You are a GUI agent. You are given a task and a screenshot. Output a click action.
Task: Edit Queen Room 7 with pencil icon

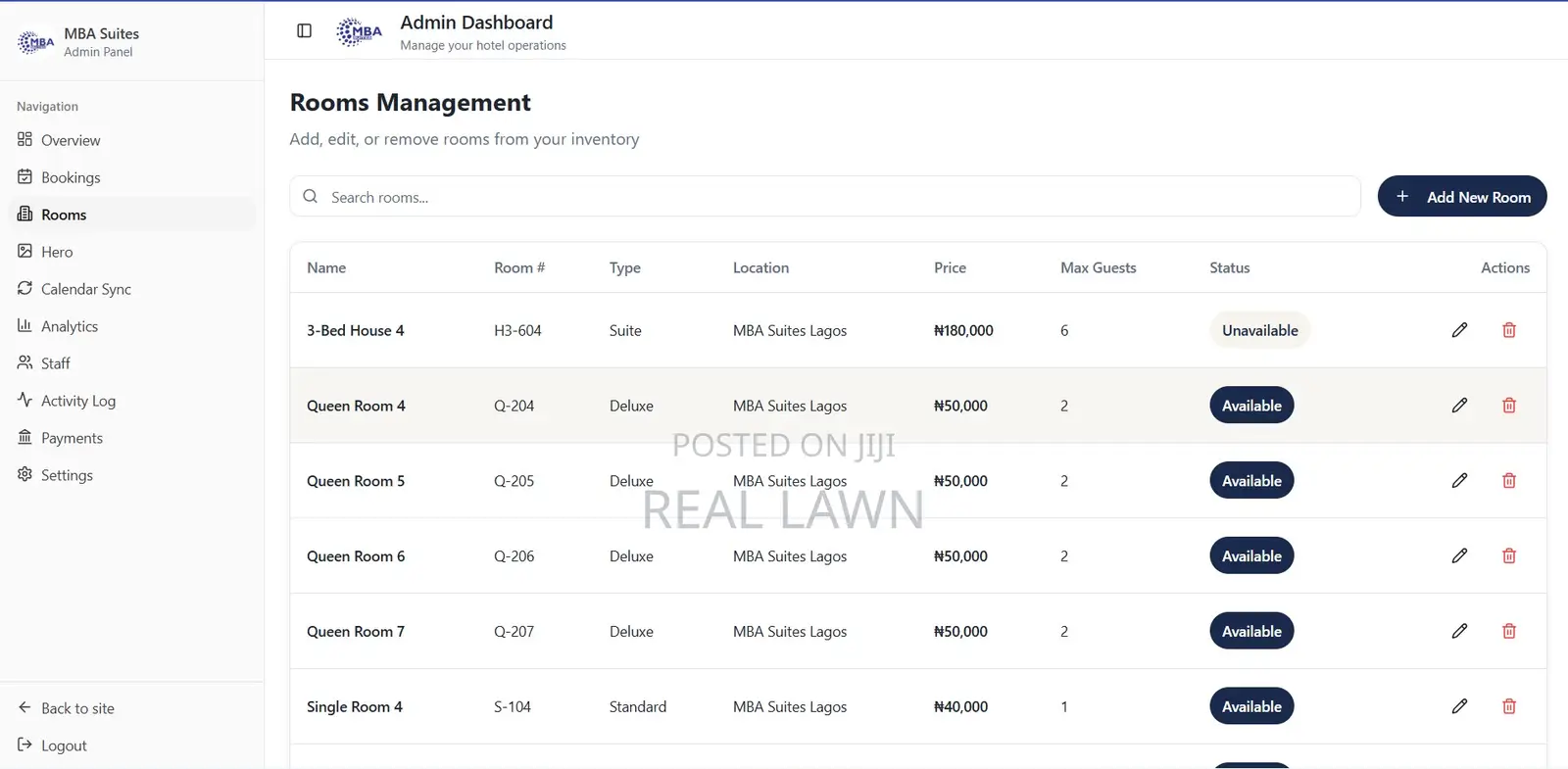[1459, 632]
